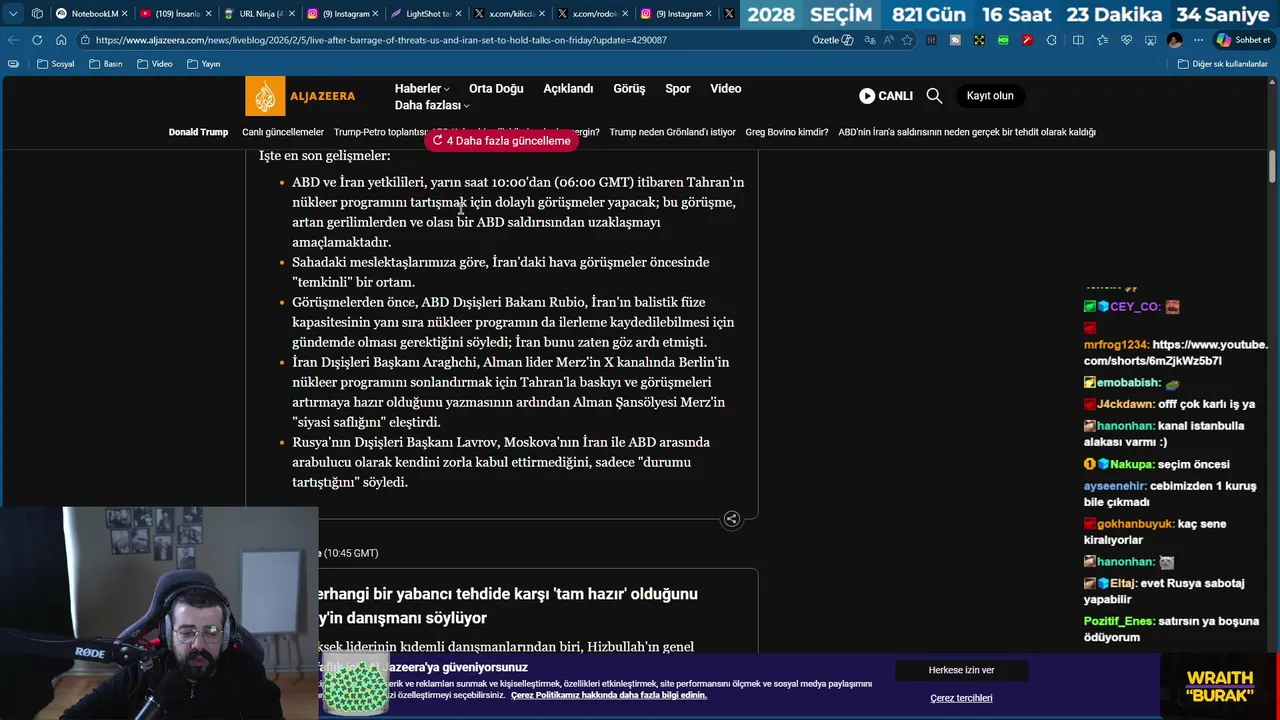The image size is (1280, 720).
Task: Bookmark this page with the star icon
Action: 907,40
